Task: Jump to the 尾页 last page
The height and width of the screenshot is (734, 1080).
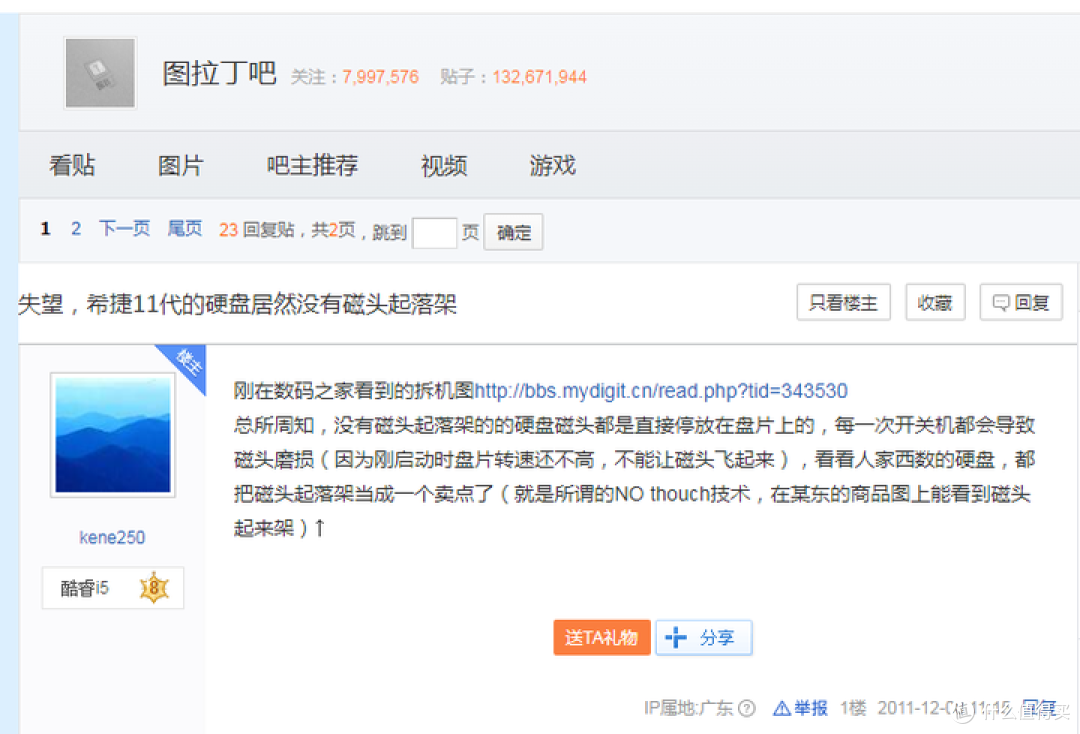Action: [185, 229]
